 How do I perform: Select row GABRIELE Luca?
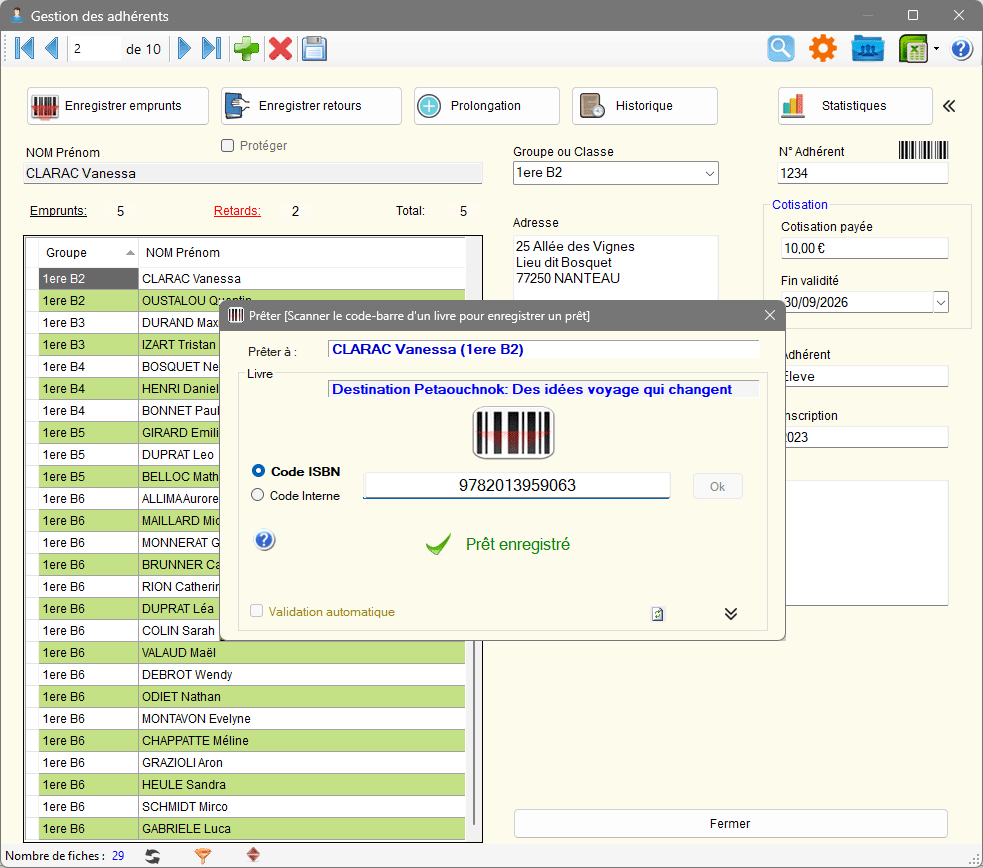pos(252,828)
